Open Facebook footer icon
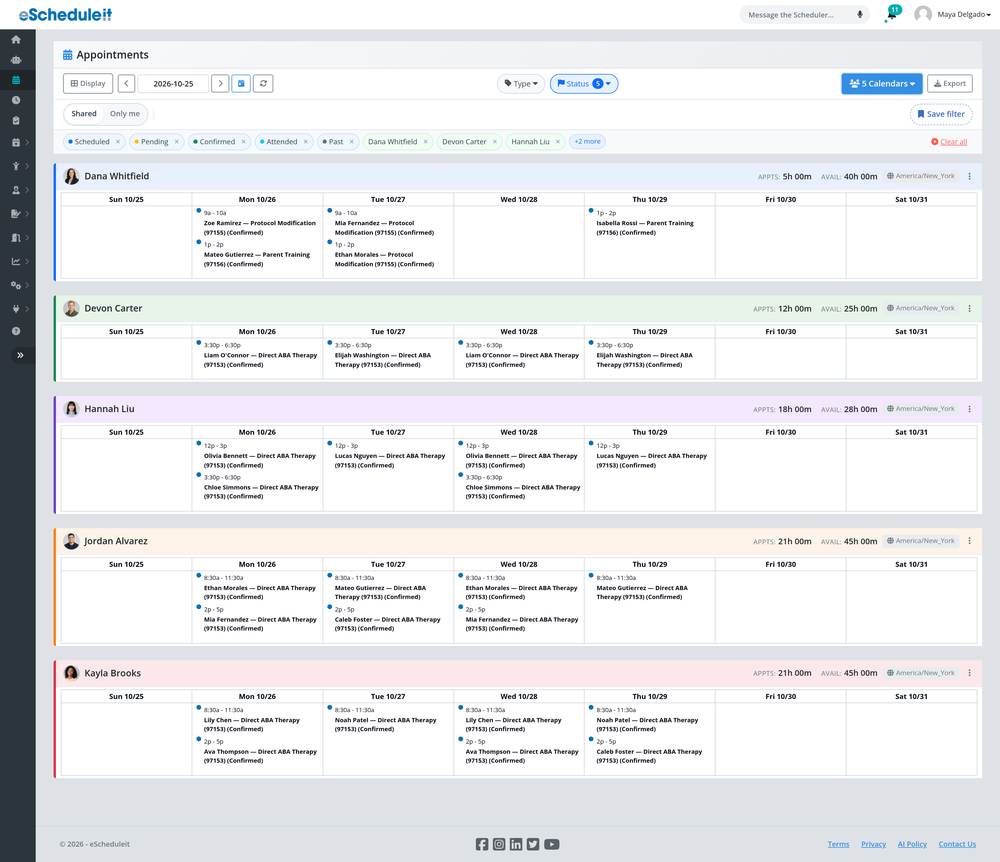This screenshot has height=862, width=1000. (x=482, y=844)
